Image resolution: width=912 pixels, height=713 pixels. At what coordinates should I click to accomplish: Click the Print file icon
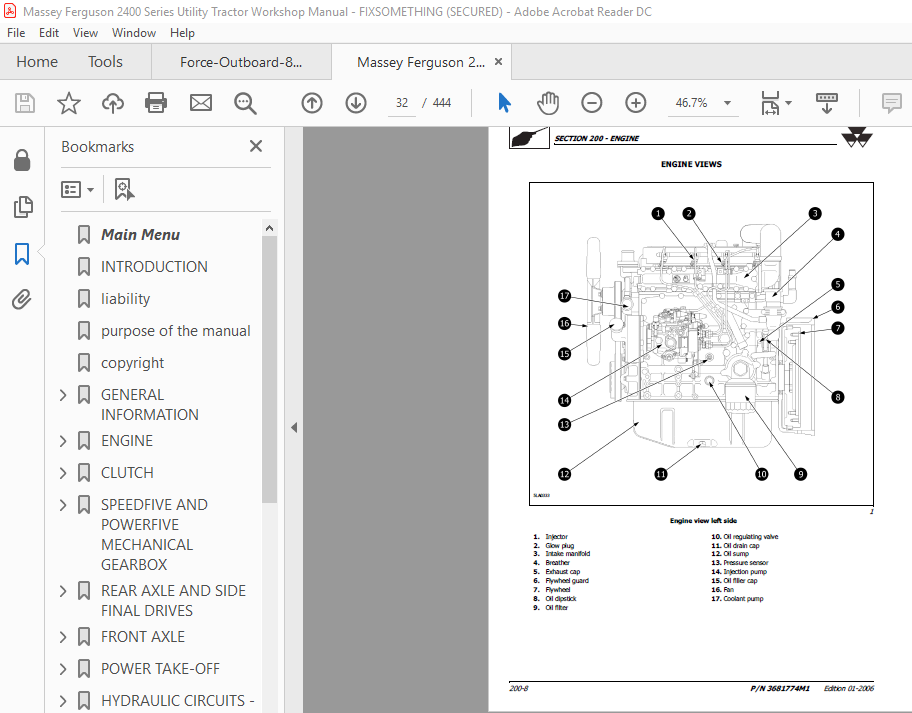click(x=156, y=103)
